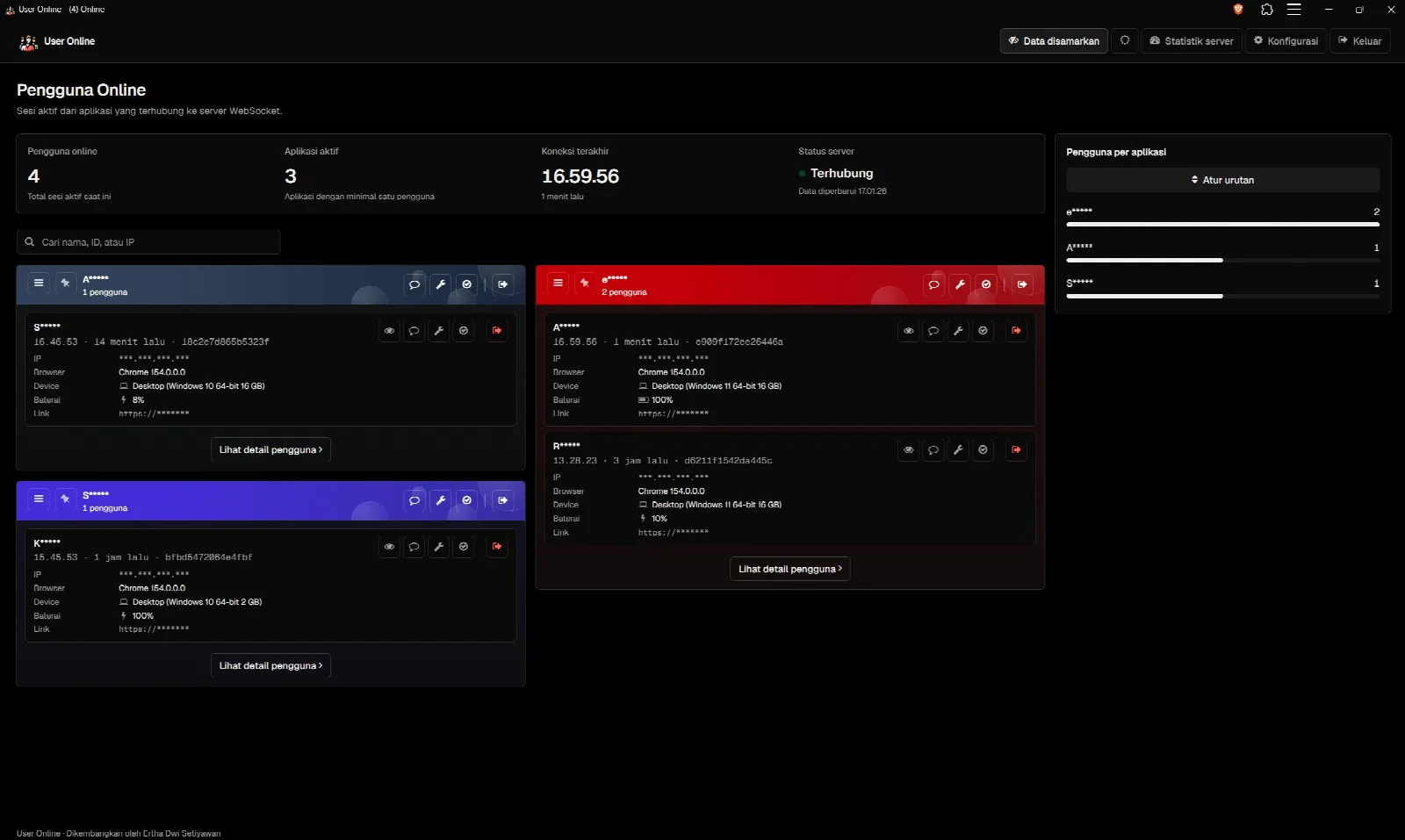This screenshot has width=1405, height=840.
Task: Open wrench tools for the 13.28.23 user
Action: click(x=958, y=450)
